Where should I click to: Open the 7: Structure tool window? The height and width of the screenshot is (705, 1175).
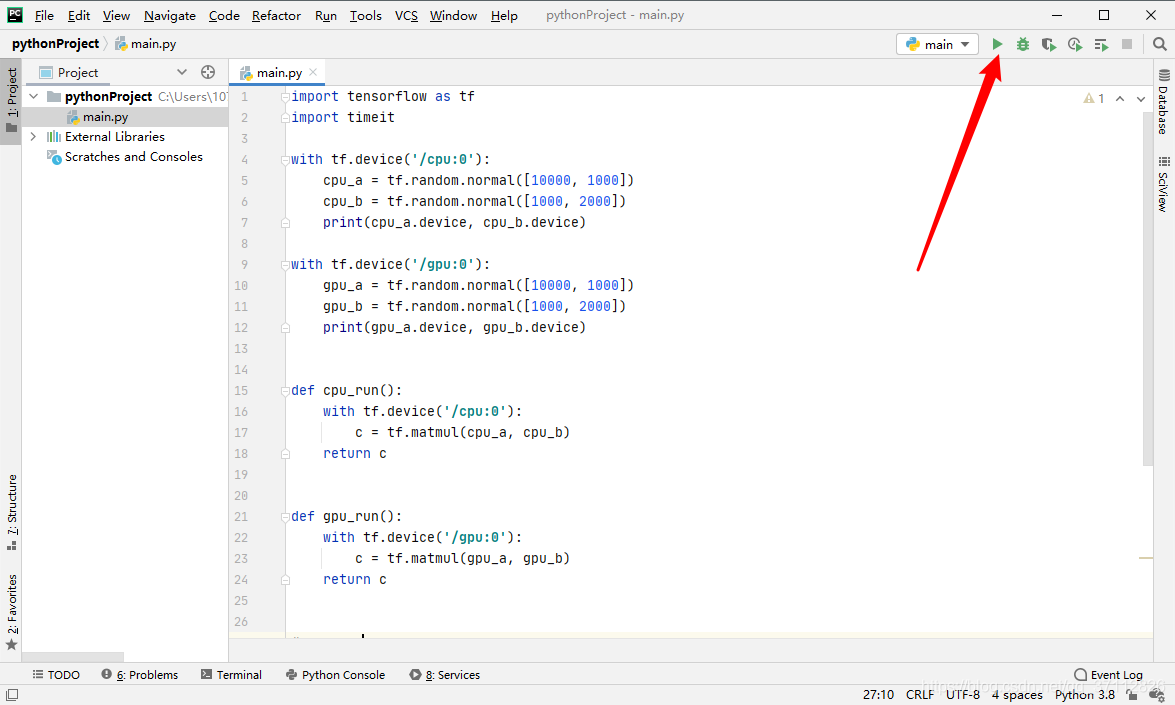(11, 512)
